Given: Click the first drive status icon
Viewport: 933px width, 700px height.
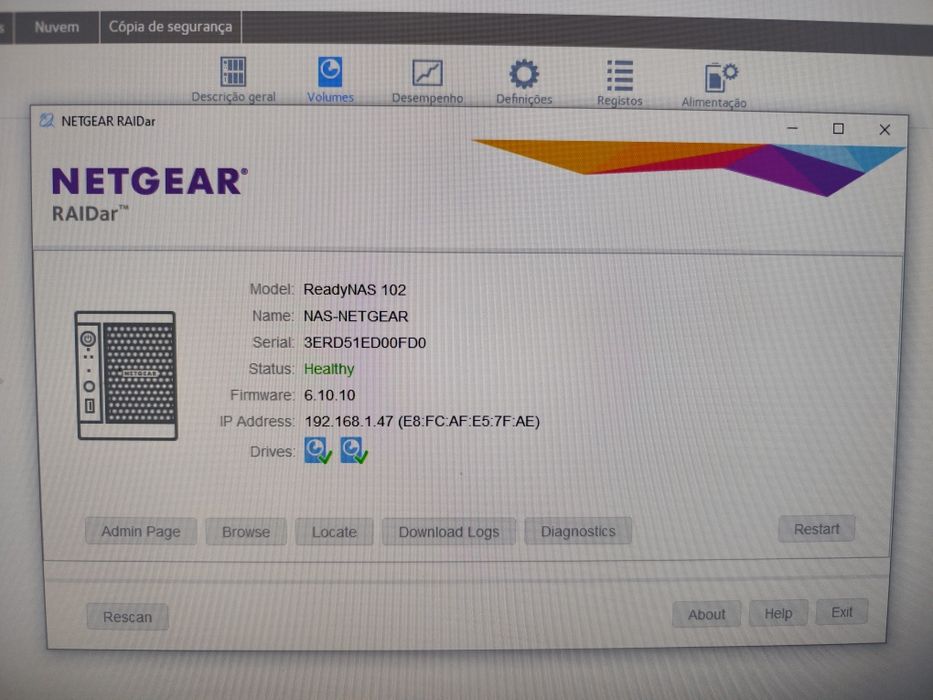Looking at the screenshot, I should pyautogui.click(x=318, y=451).
